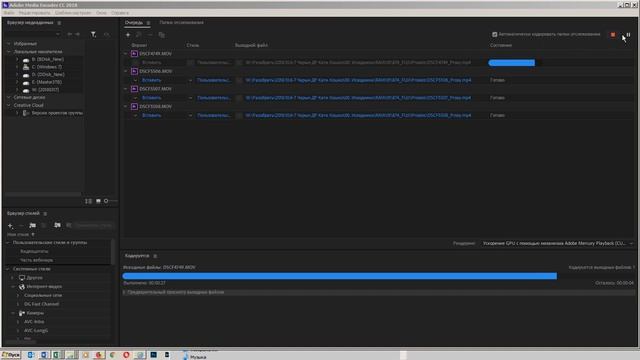Pause the encoding queue
The height and width of the screenshot is (360, 640).
(x=629, y=35)
